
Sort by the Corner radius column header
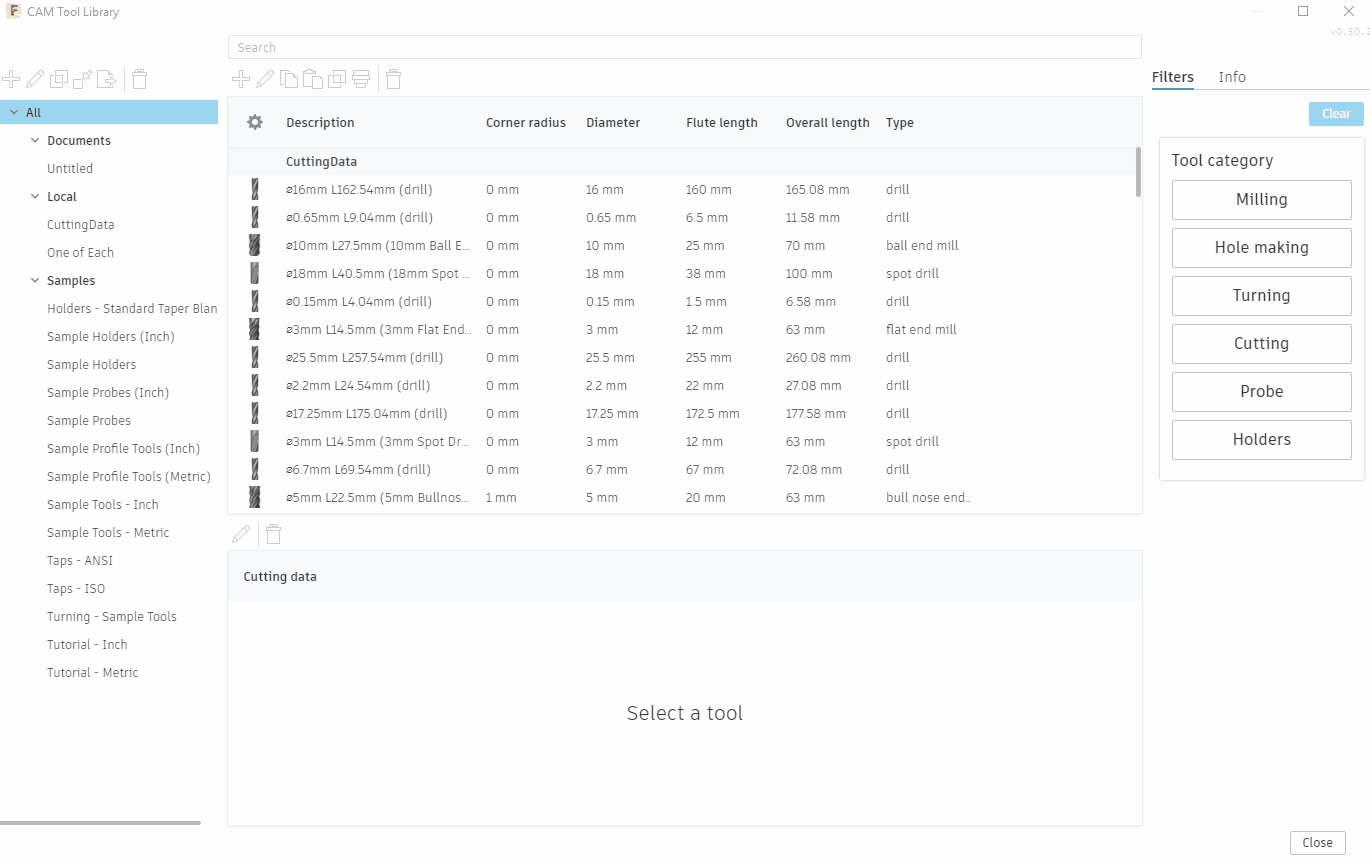point(526,123)
